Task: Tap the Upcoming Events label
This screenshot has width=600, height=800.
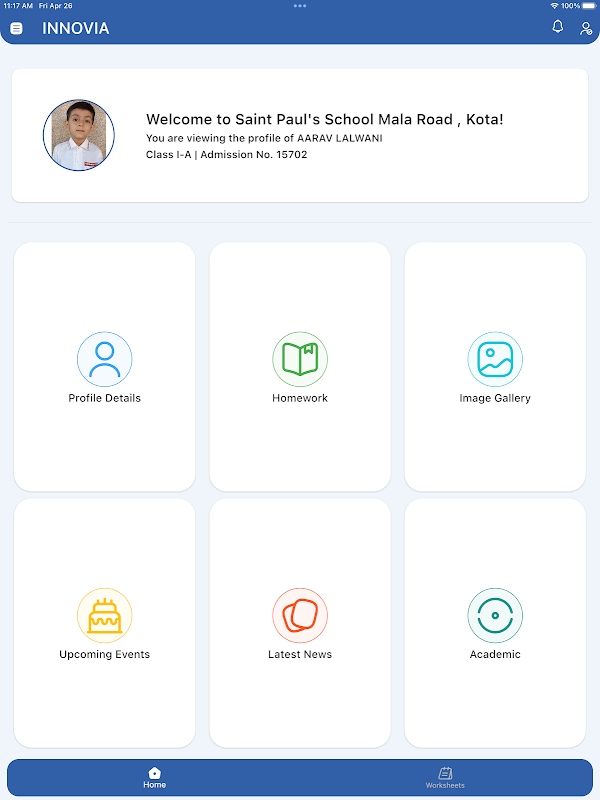Action: (x=105, y=654)
